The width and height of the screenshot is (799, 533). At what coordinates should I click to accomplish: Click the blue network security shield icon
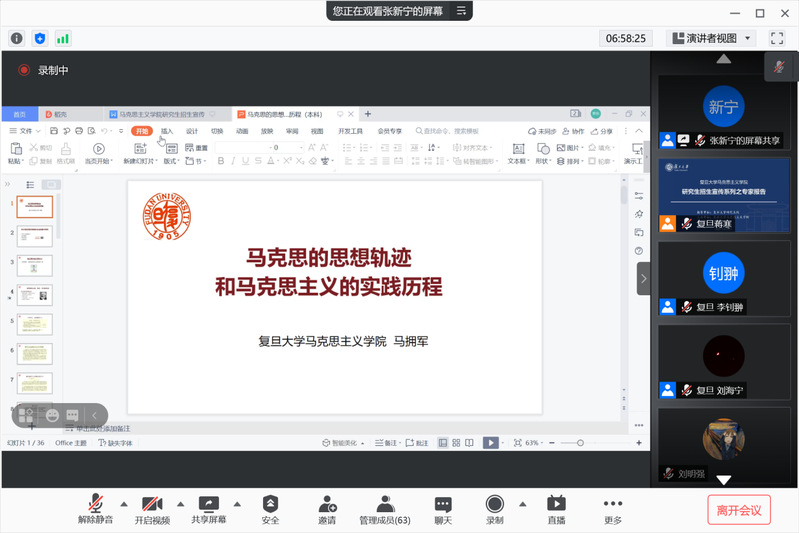(40, 38)
